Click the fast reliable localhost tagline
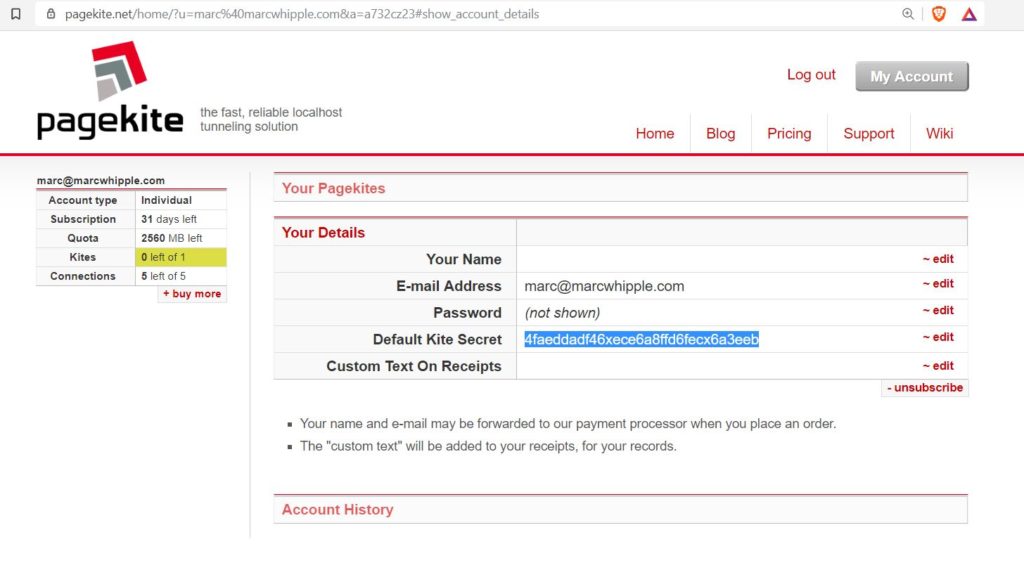Image resolution: width=1024 pixels, height=582 pixels. [x=271, y=120]
